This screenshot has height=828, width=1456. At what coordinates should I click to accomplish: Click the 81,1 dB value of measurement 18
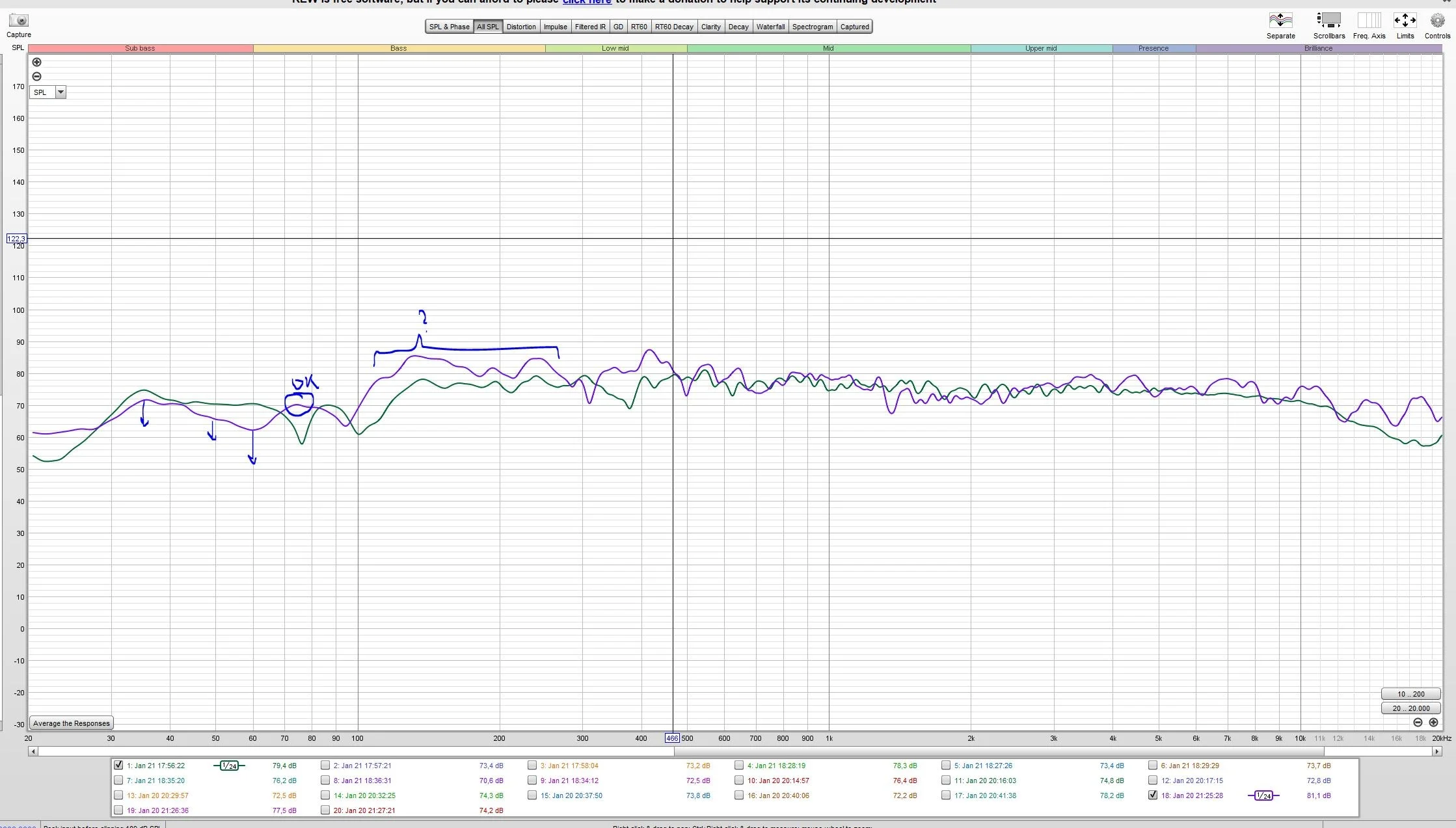click(x=1319, y=795)
